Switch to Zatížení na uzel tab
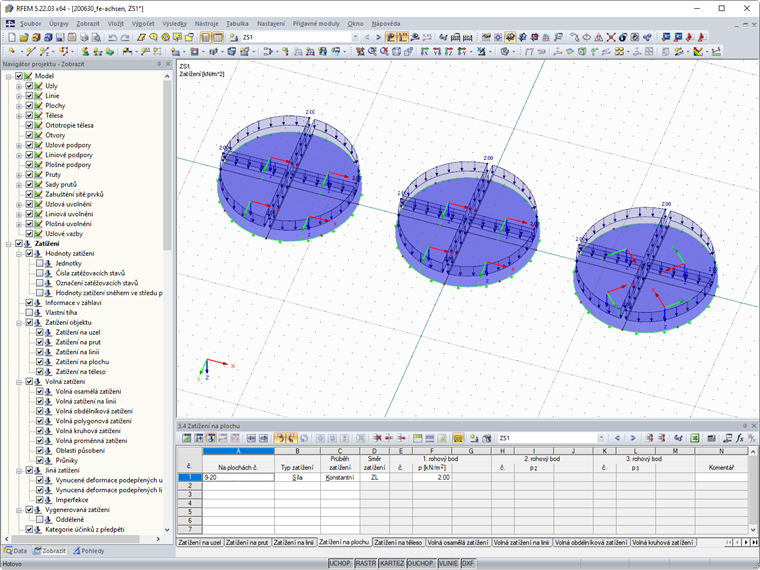760x570 pixels. click(200, 542)
